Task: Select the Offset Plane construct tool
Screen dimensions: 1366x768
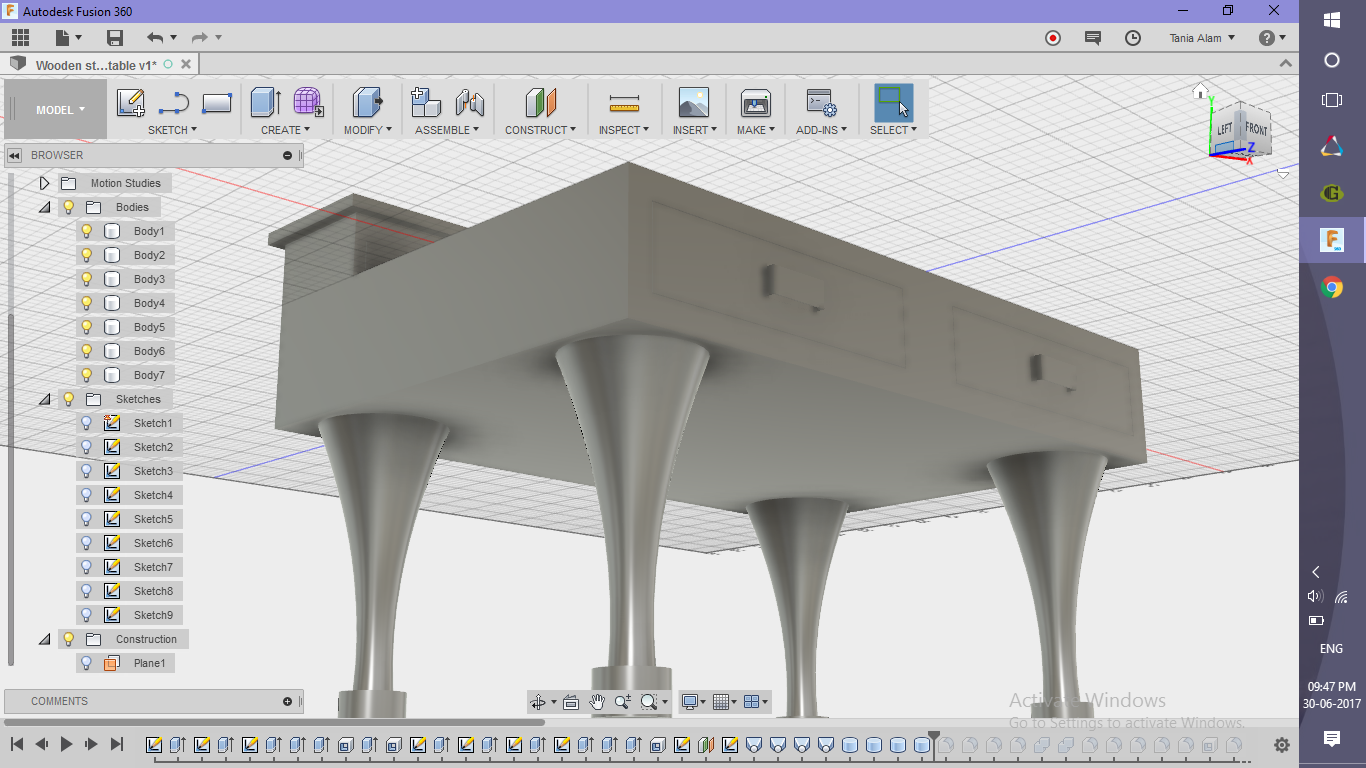Action: pos(540,102)
